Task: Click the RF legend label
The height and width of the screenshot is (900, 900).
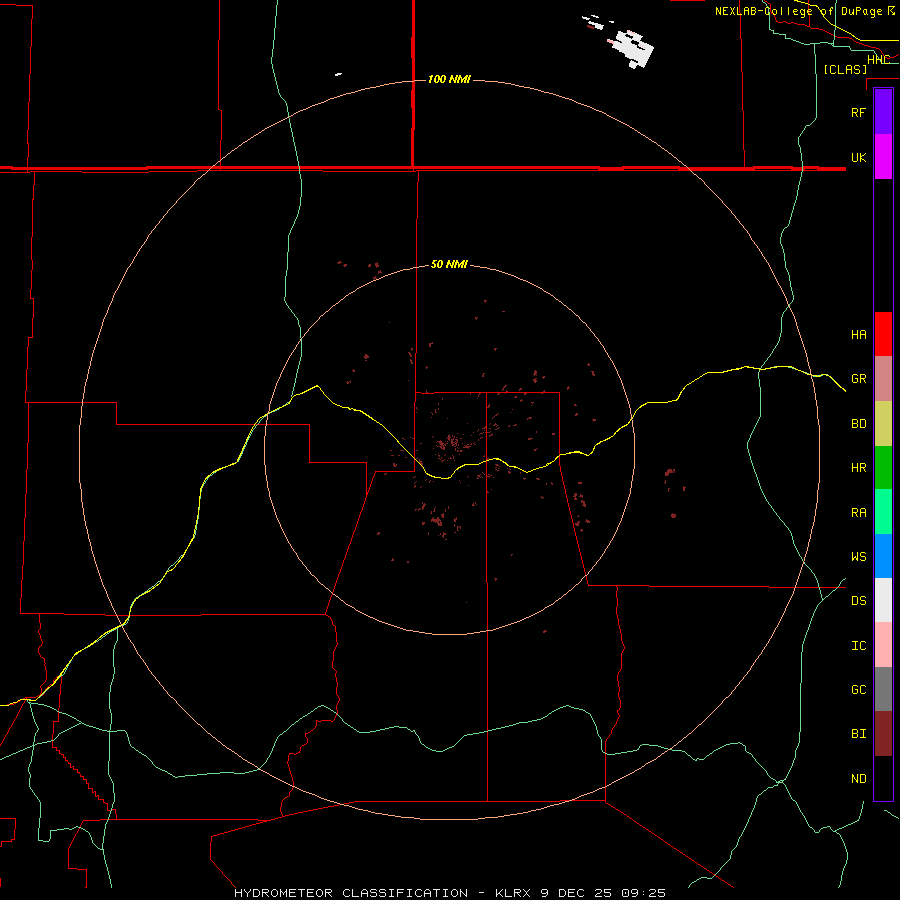Action: pos(858,112)
